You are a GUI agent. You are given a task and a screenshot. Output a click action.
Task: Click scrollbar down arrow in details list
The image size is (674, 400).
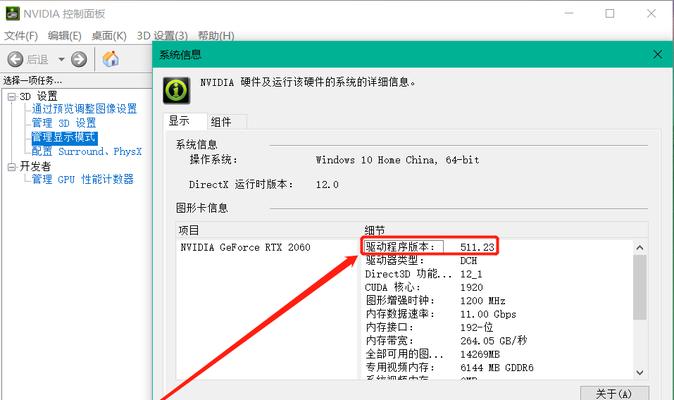tap(640, 373)
